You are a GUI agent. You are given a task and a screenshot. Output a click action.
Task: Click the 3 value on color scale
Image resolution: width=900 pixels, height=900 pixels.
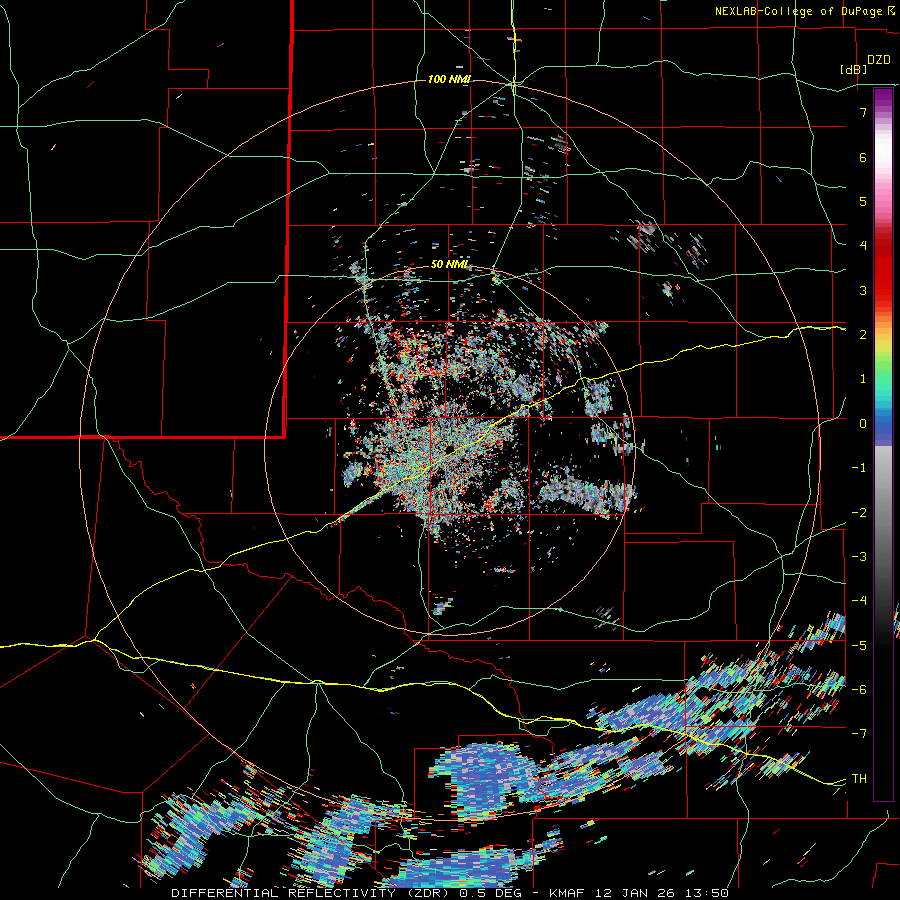(863, 290)
